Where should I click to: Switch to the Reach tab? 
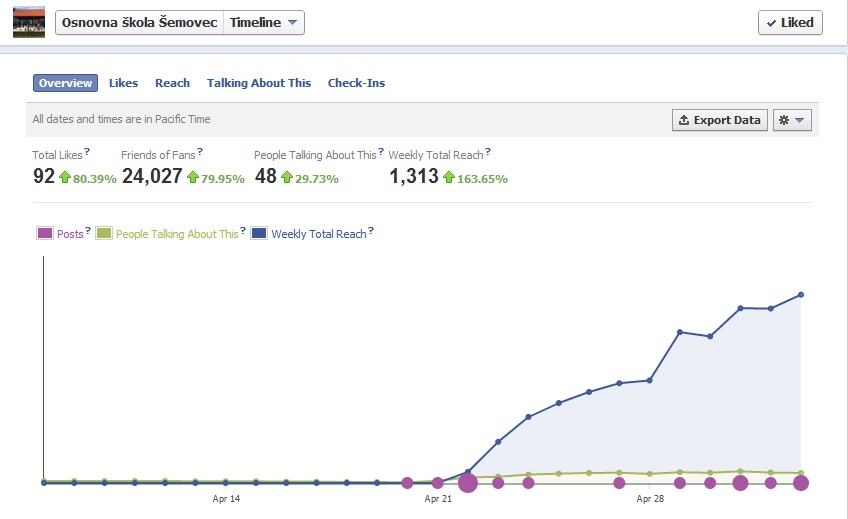tap(173, 83)
